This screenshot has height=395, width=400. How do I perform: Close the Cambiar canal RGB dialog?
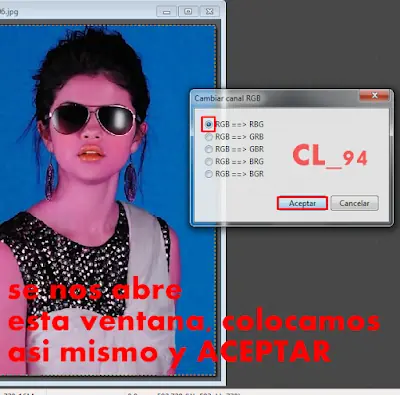[x=374, y=96]
